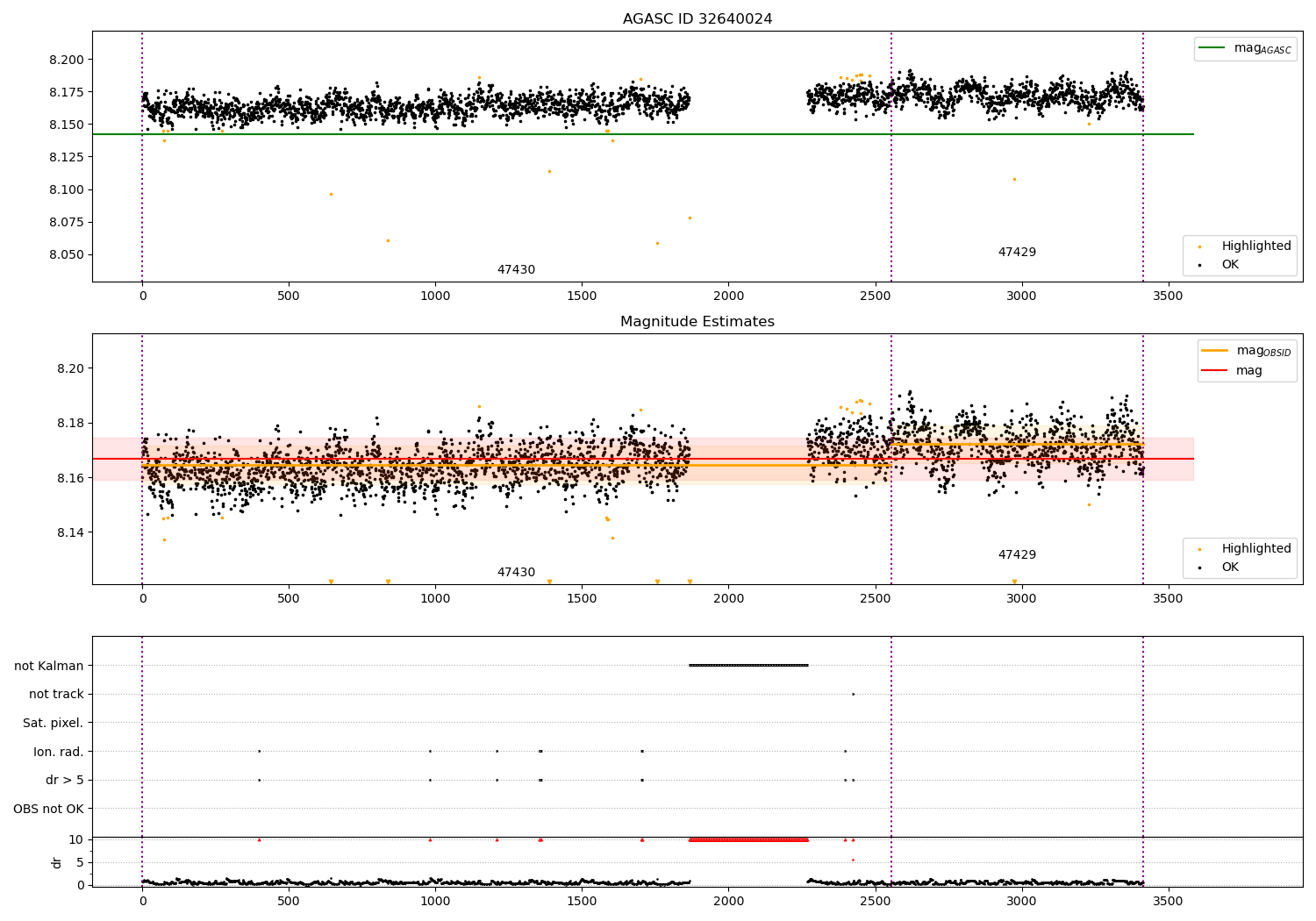
Task: Click the Magnitude Estimates subplot title
Action: [x=697, y=322]
